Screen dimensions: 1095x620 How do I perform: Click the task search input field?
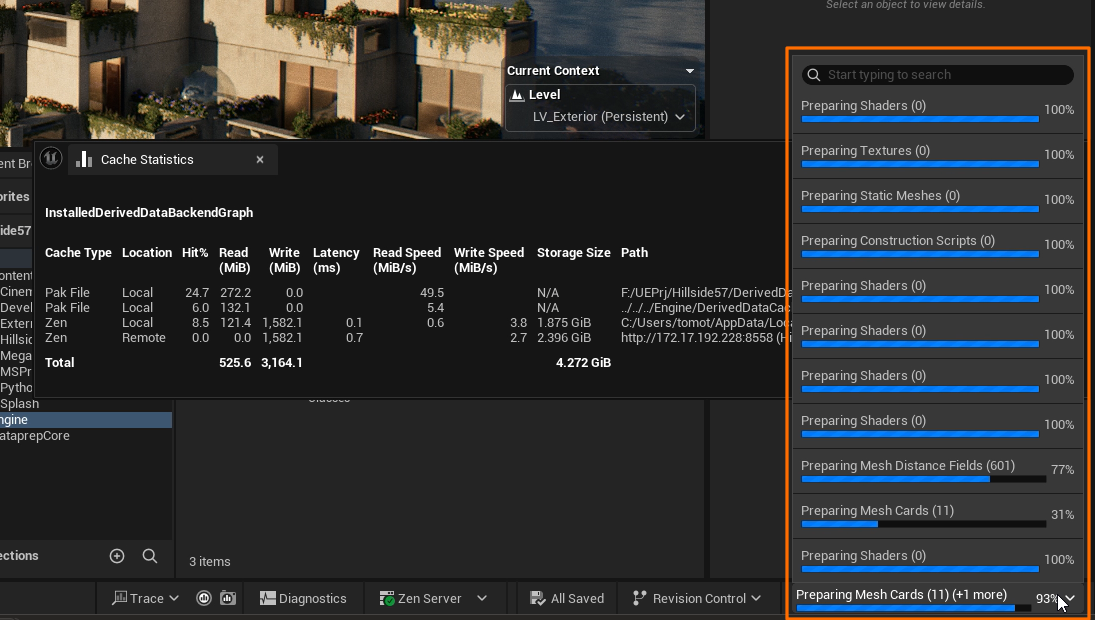pyautogui.click(x=945, y=75)
